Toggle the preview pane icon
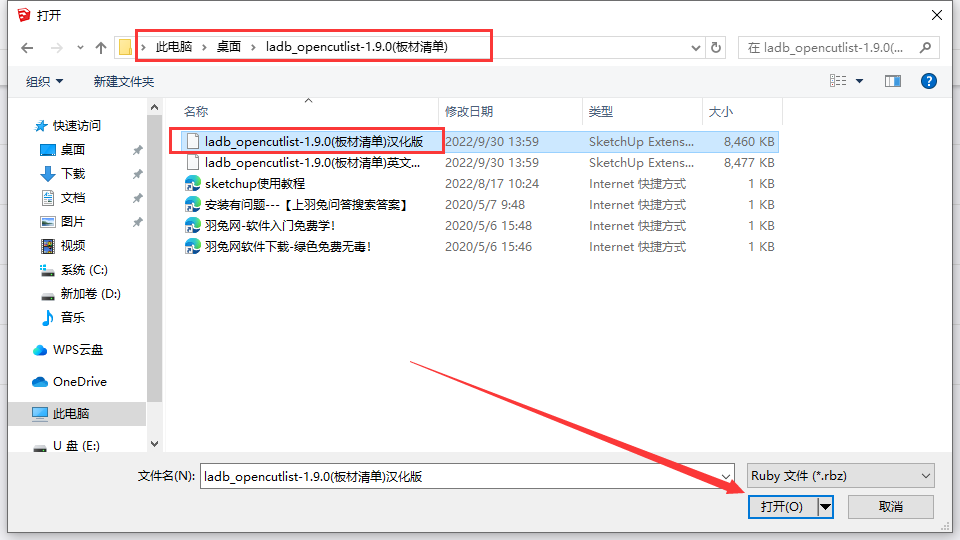This screenshot has height=540, width=960. pyautogui.click(x=893, y=81)
